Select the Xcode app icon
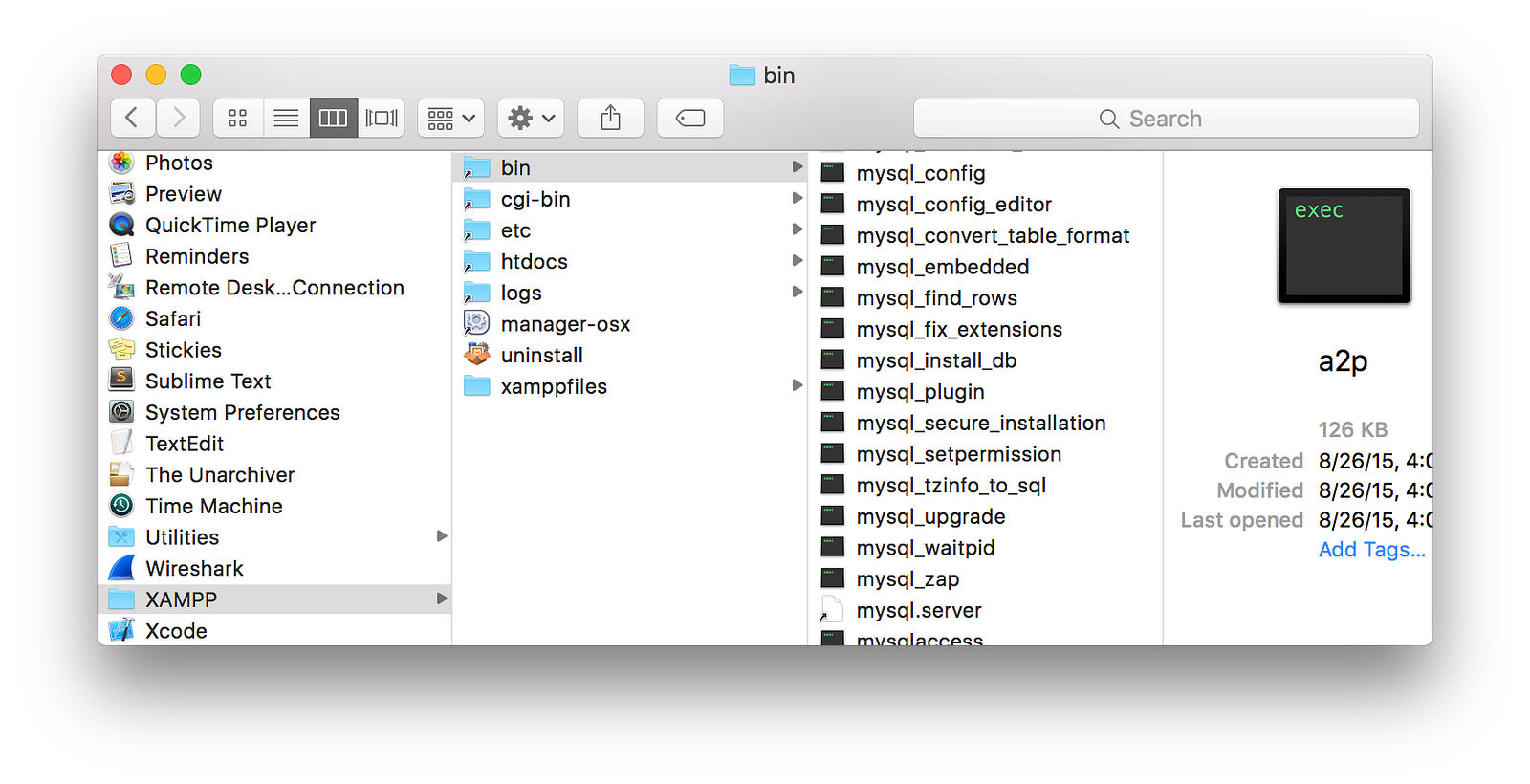This screenshot has height=784, width=1530. click(x=121, y=631)
